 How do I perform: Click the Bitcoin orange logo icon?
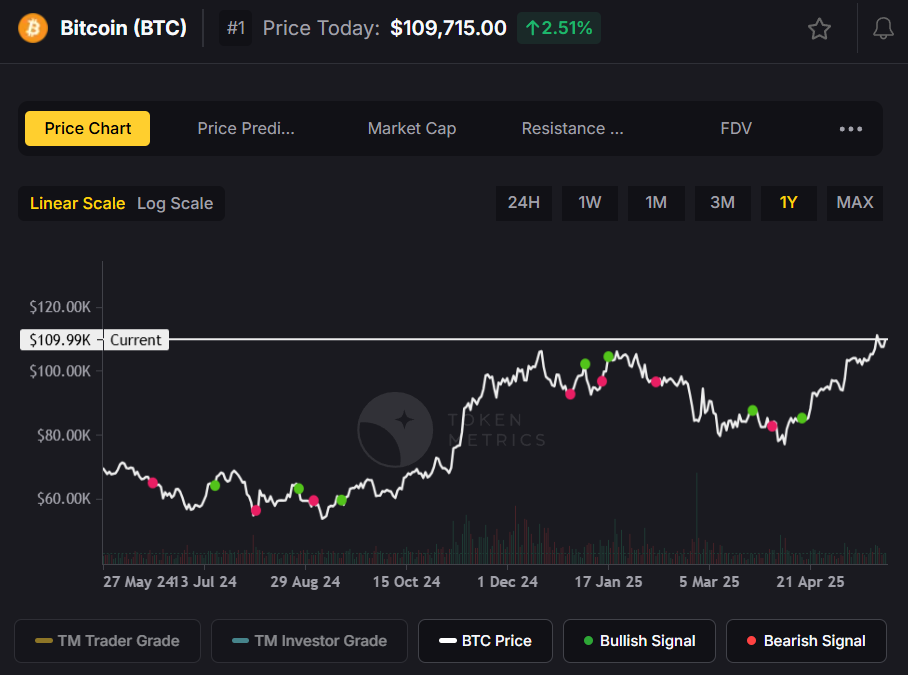[x=33, y=28]
